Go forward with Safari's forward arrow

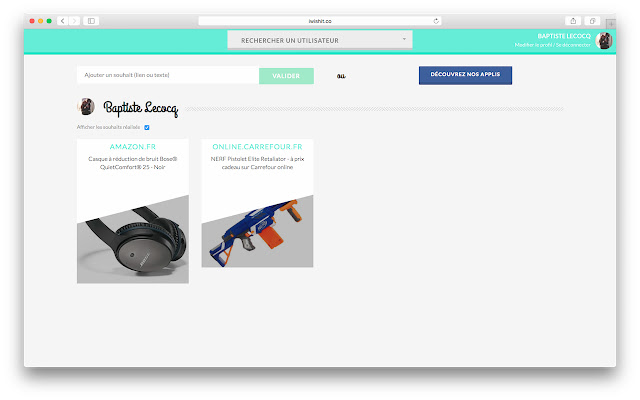(74, 21)
